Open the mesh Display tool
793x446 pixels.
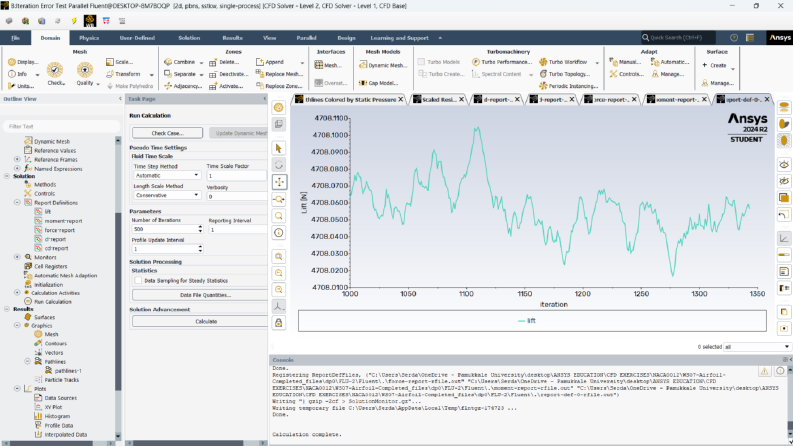click(23, 62)
